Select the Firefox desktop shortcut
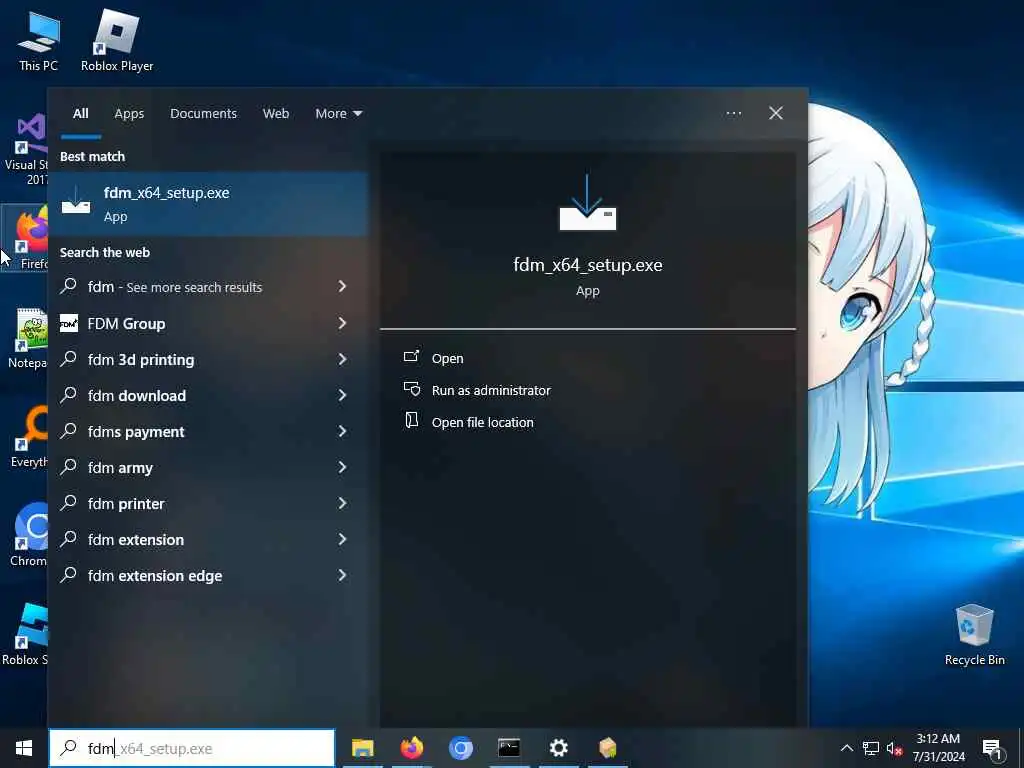This screenshot has width=1024, height=768. point(26,237)
